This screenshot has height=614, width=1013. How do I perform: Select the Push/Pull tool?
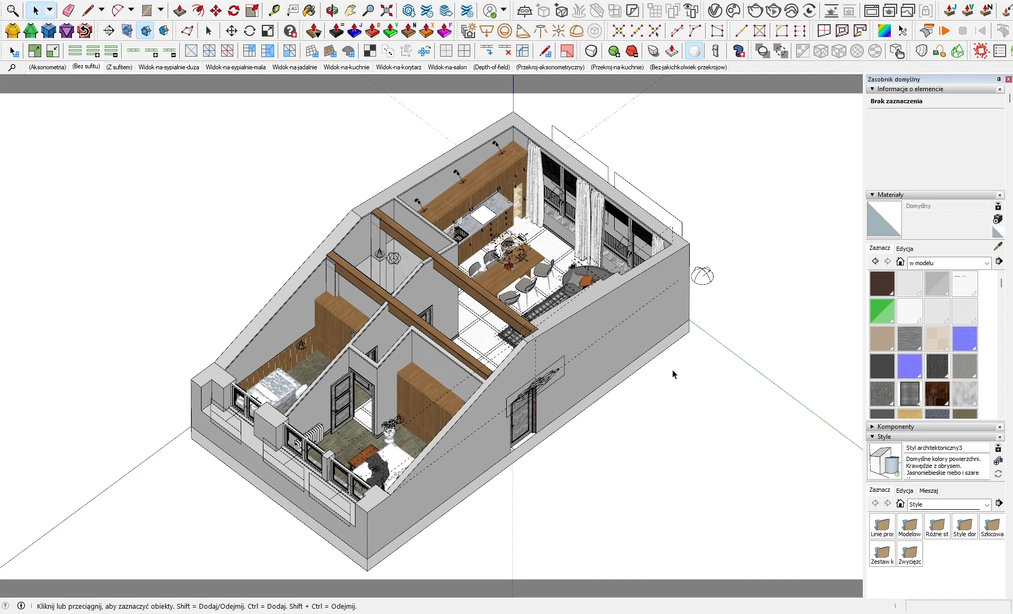click(x=180, y=10)
